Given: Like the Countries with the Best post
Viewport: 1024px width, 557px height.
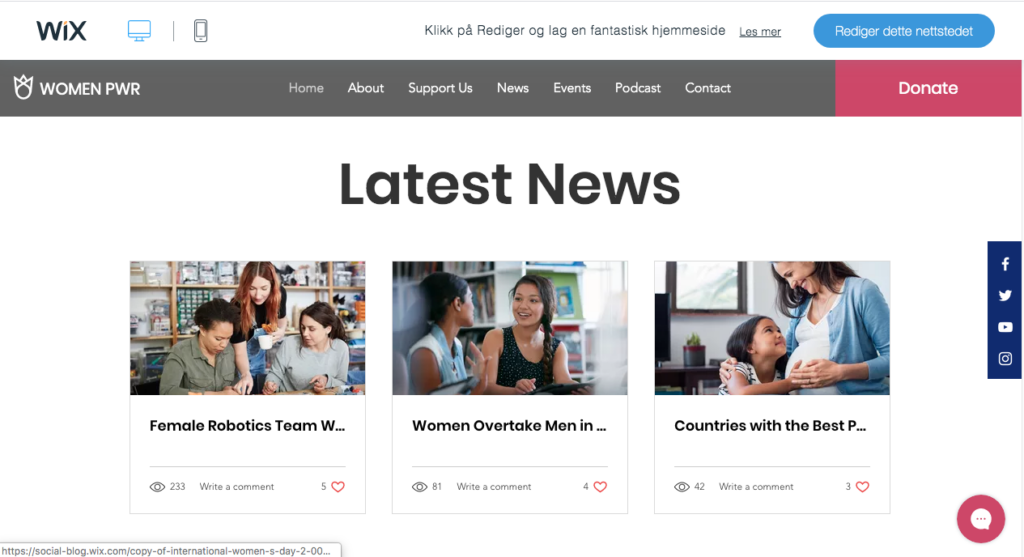Looking at the screenshot, I should pyautogui.click(x=862, y=487).
